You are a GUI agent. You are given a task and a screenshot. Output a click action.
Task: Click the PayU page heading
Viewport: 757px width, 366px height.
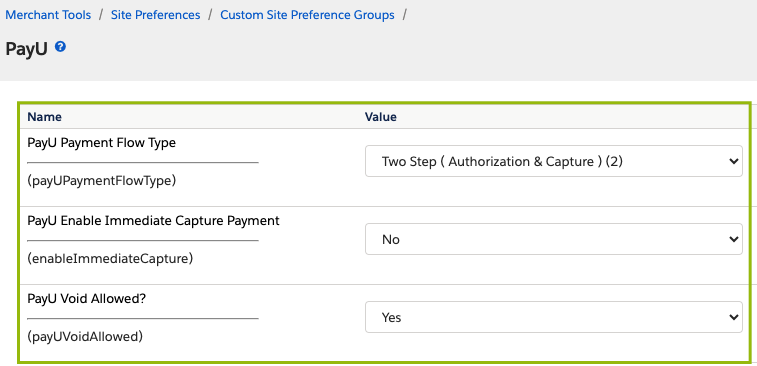pyautogui.click(x=27, y=49)
